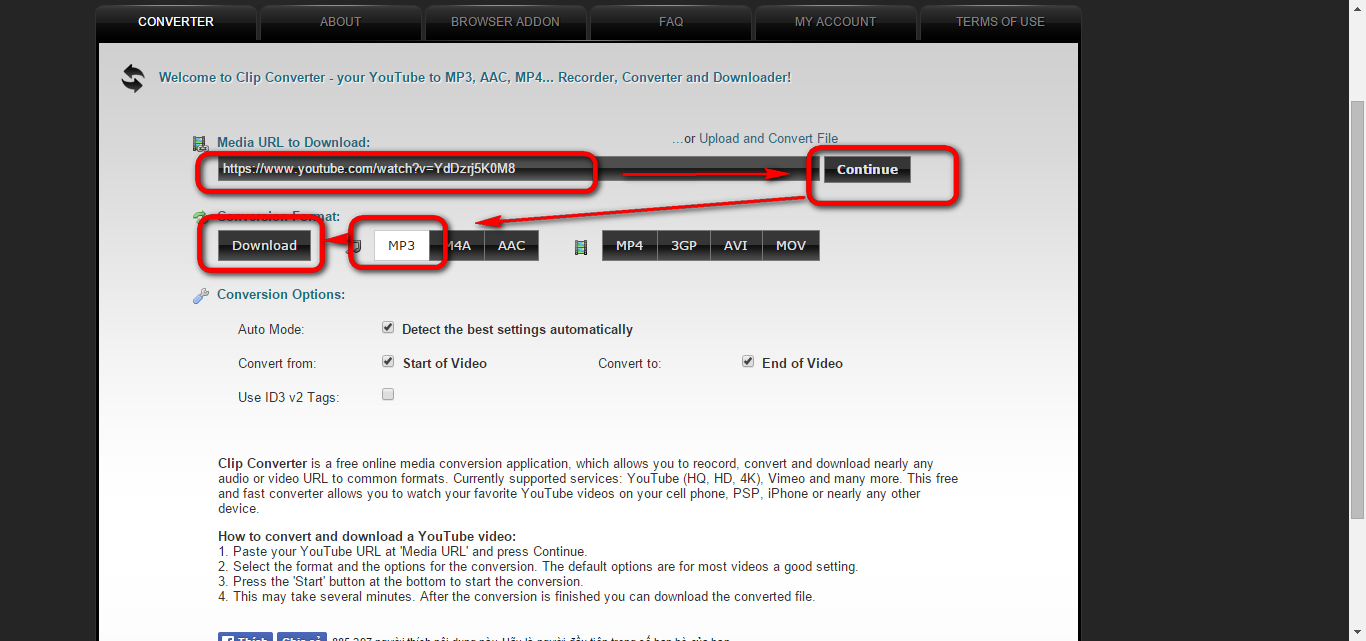Click the Media URL film icon
1366x641 pixels.
(x=200, y=143)
